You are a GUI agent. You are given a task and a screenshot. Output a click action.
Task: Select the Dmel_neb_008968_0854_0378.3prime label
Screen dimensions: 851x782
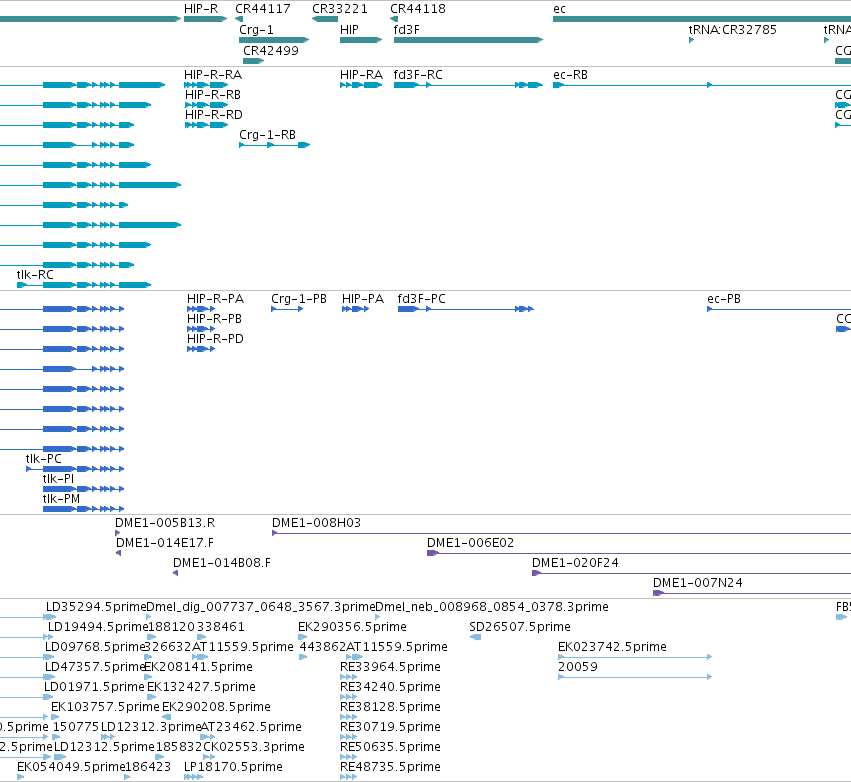tap(492, 607)
